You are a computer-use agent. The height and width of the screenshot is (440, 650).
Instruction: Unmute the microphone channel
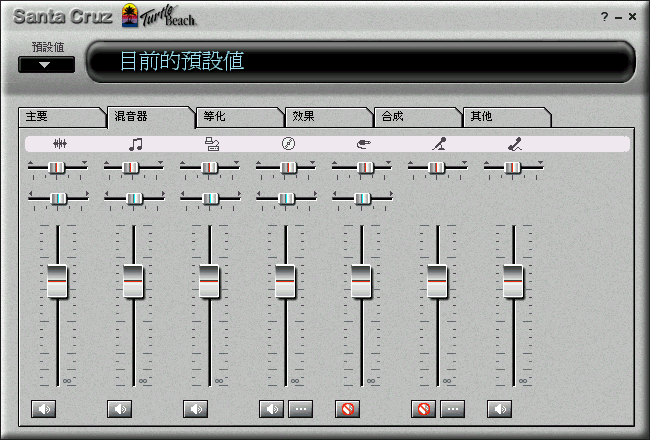[423, 409]
